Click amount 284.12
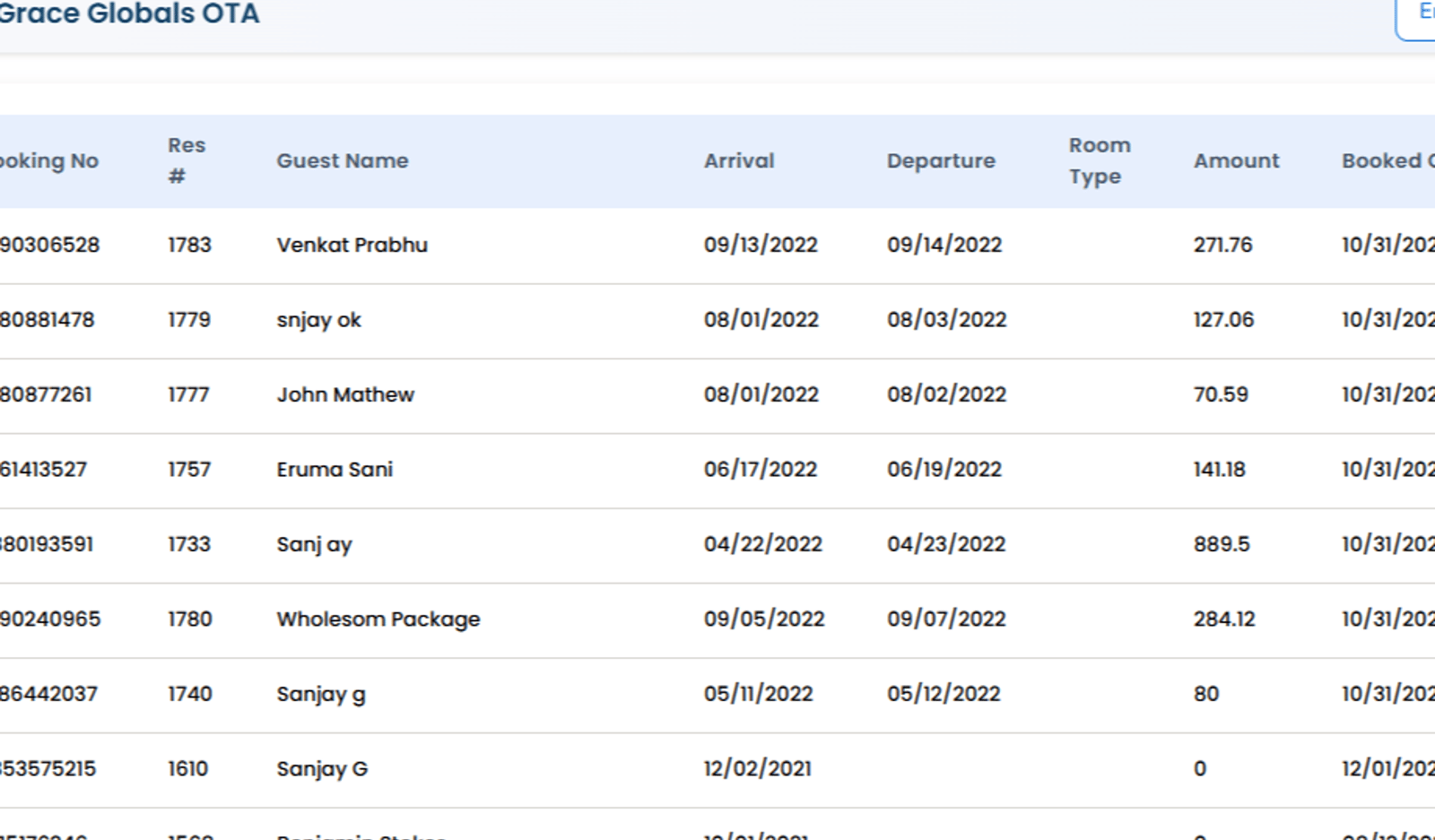The width and height of the screenshot is (1435, 840). coord(1224,619)
